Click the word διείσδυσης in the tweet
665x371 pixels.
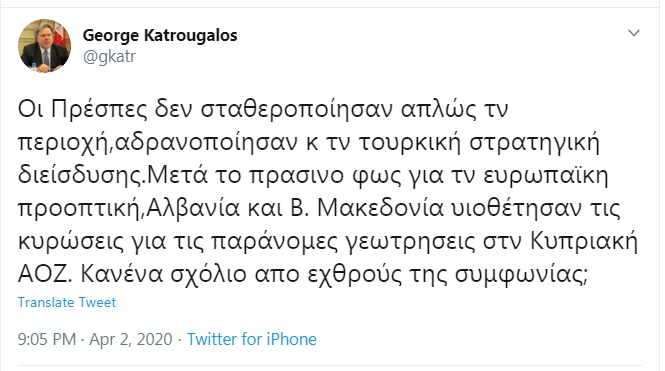(x=81, y=176)
